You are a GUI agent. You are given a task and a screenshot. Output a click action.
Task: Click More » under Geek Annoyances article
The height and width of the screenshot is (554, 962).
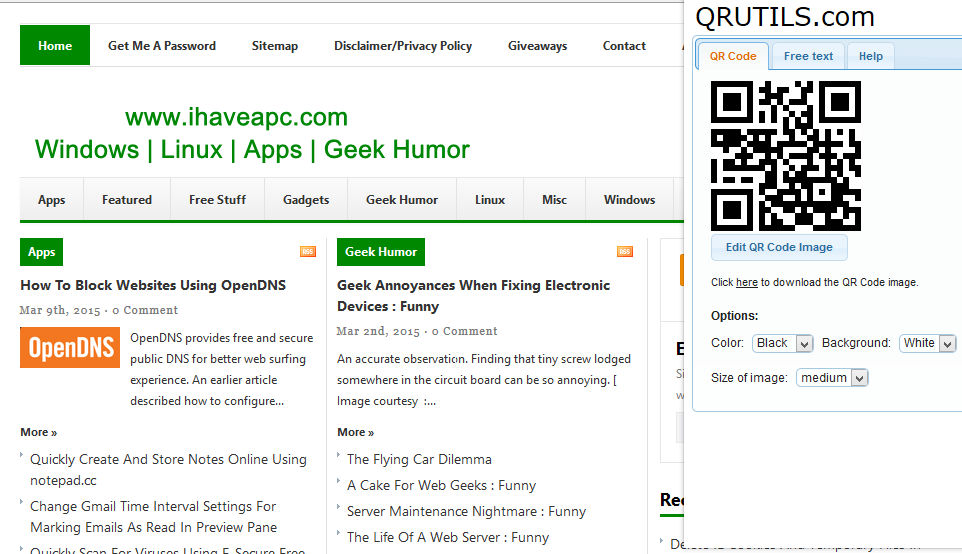(356, 432)
